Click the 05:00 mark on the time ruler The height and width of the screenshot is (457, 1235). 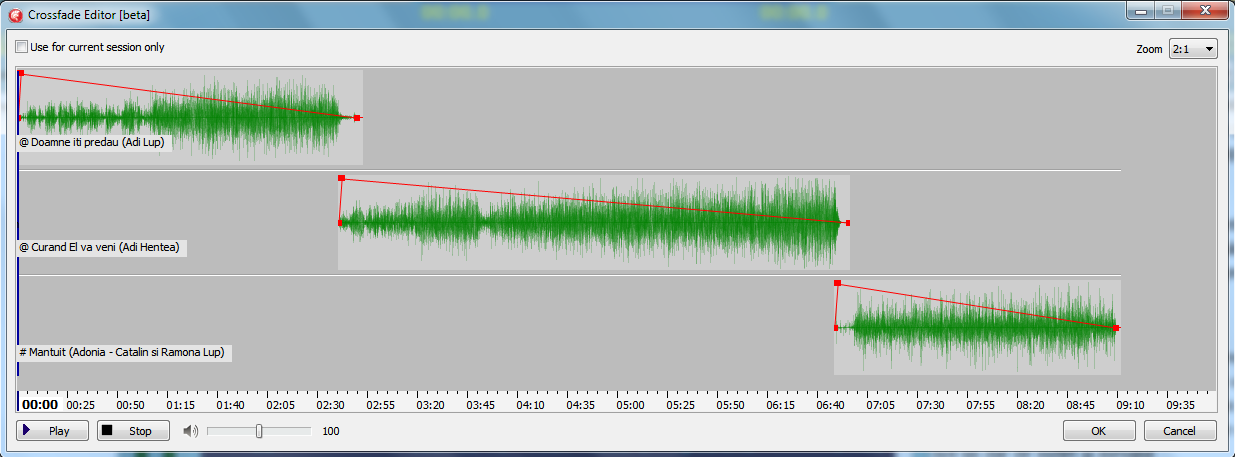point(631,405)
